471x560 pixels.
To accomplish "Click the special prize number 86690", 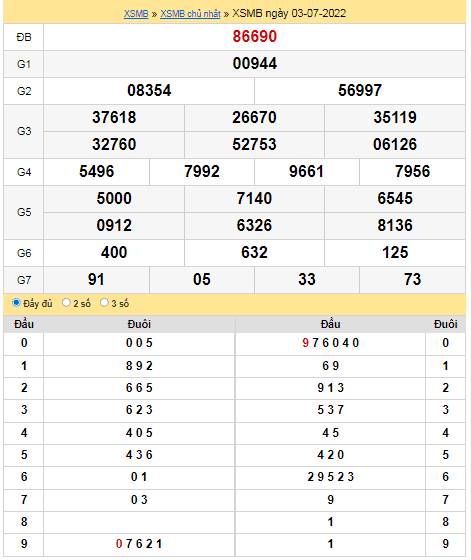I will [x=255, y=36].
